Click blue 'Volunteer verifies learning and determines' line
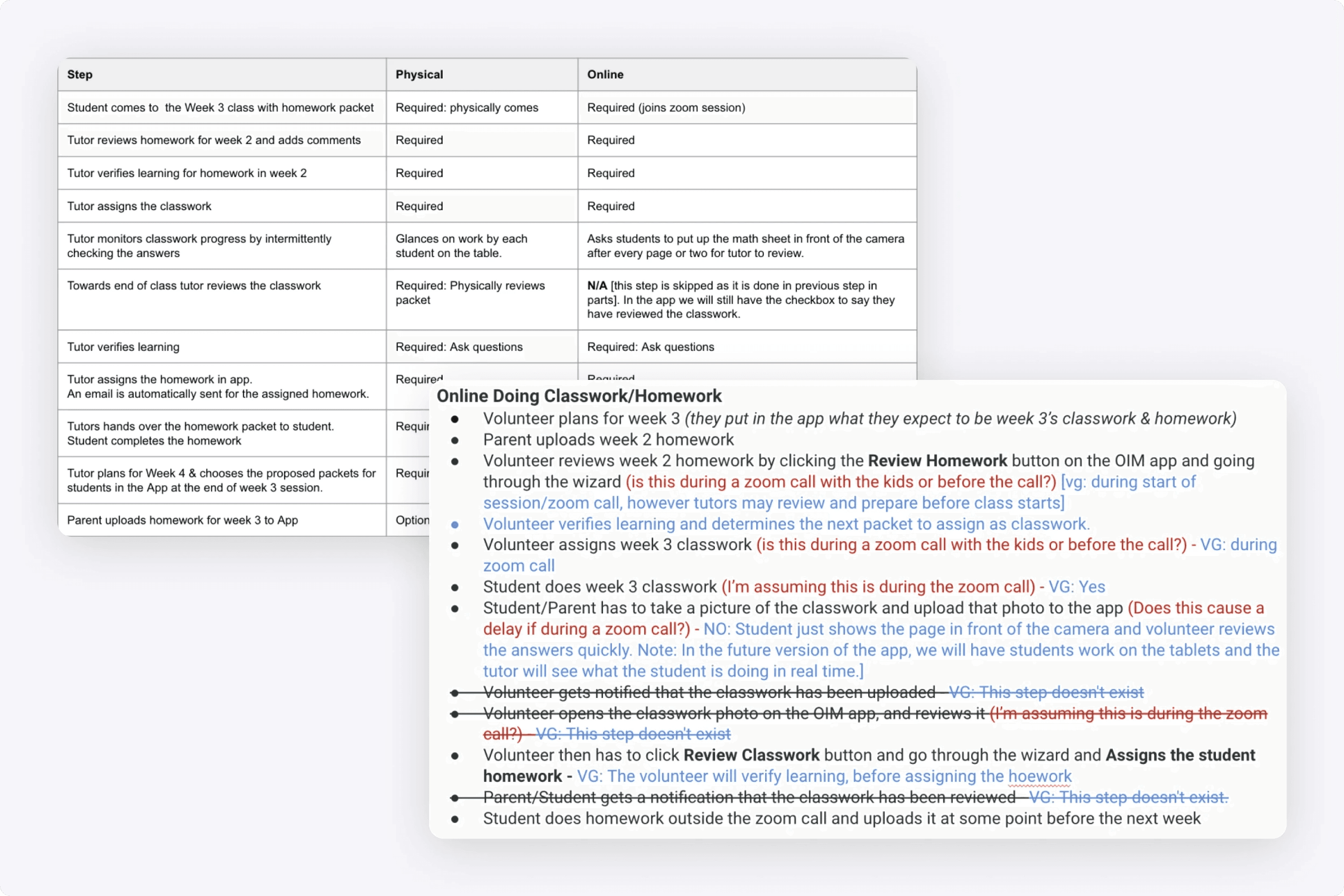 click(x=786, y=524)
